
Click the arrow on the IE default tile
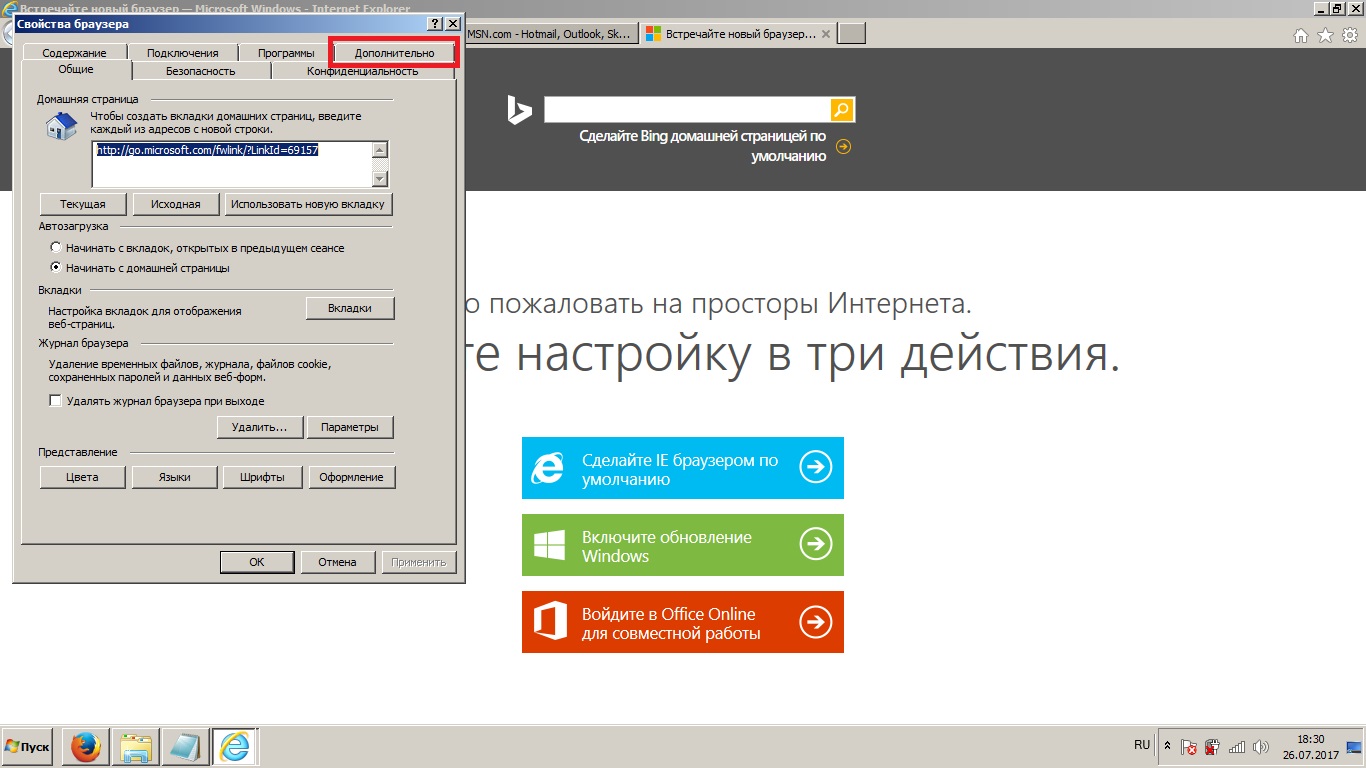pyautogui.click(x=816, y=467)
